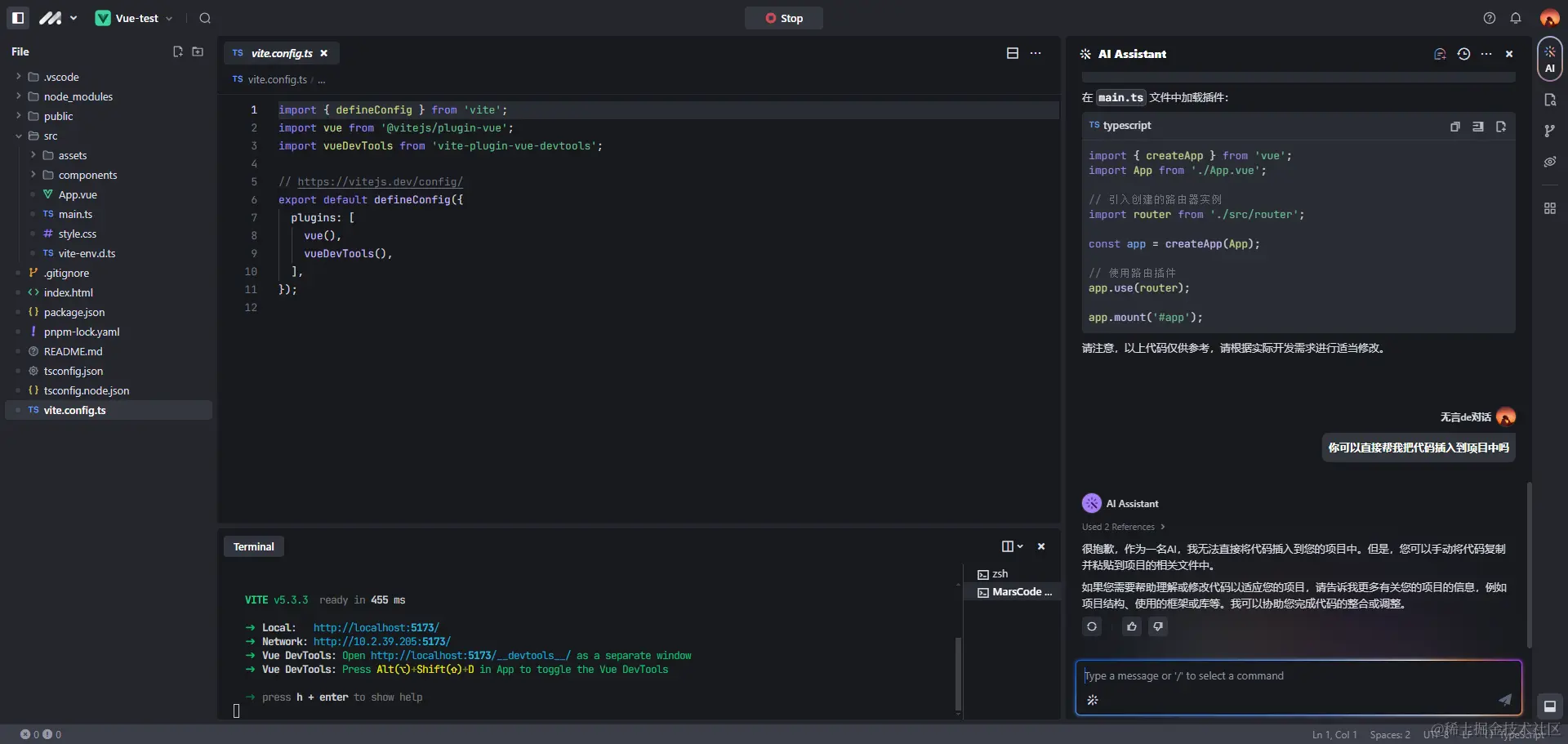1568x744 pixels.
Task: Close the vite.config.ts editor tab
Action: click(324, 53)
